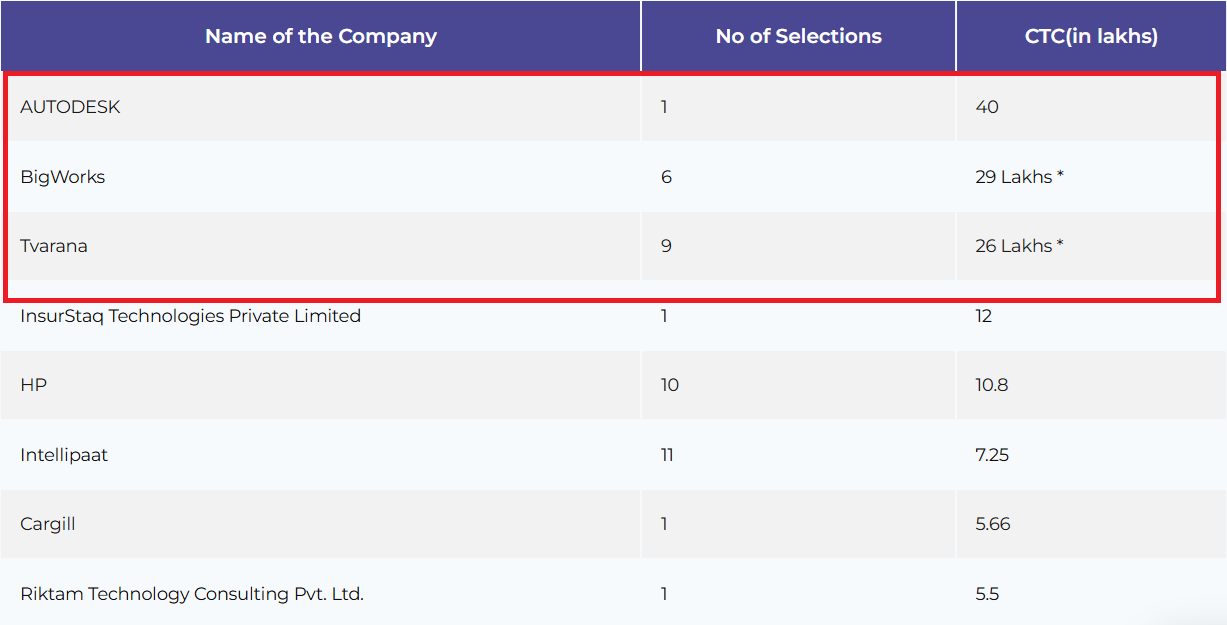This screenshot has width=1227, height=625.
Task: Click the '29 Lakhs *' CTC cell
Action: point(1019,177)
